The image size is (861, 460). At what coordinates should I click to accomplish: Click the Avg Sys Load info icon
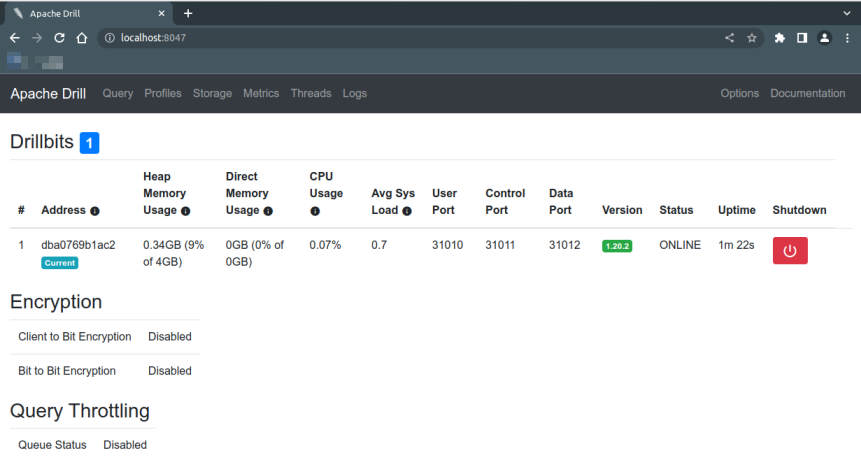[407, 211]
